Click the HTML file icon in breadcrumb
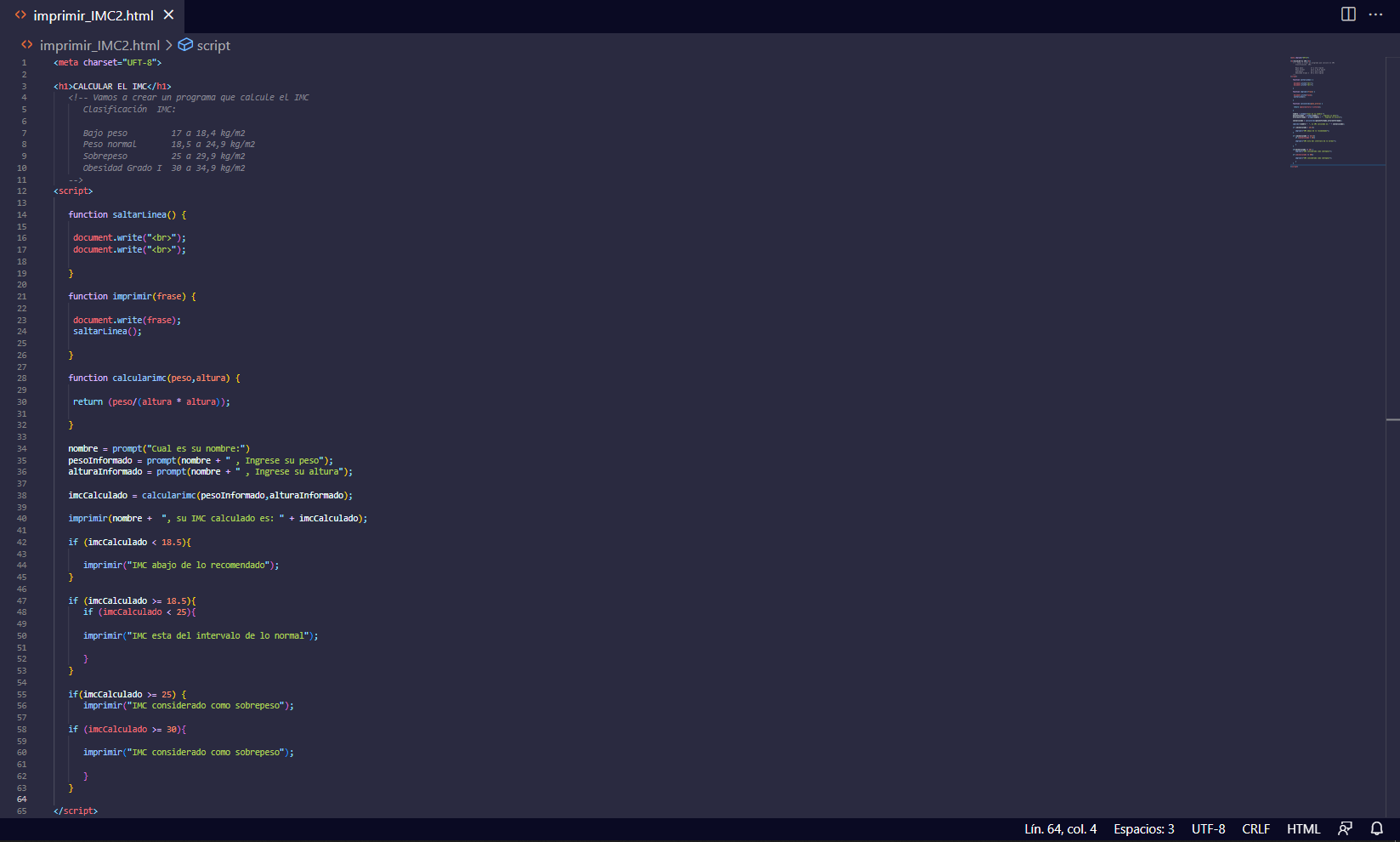The height and width of the screenshot is (842, 1400). [27, 45]
